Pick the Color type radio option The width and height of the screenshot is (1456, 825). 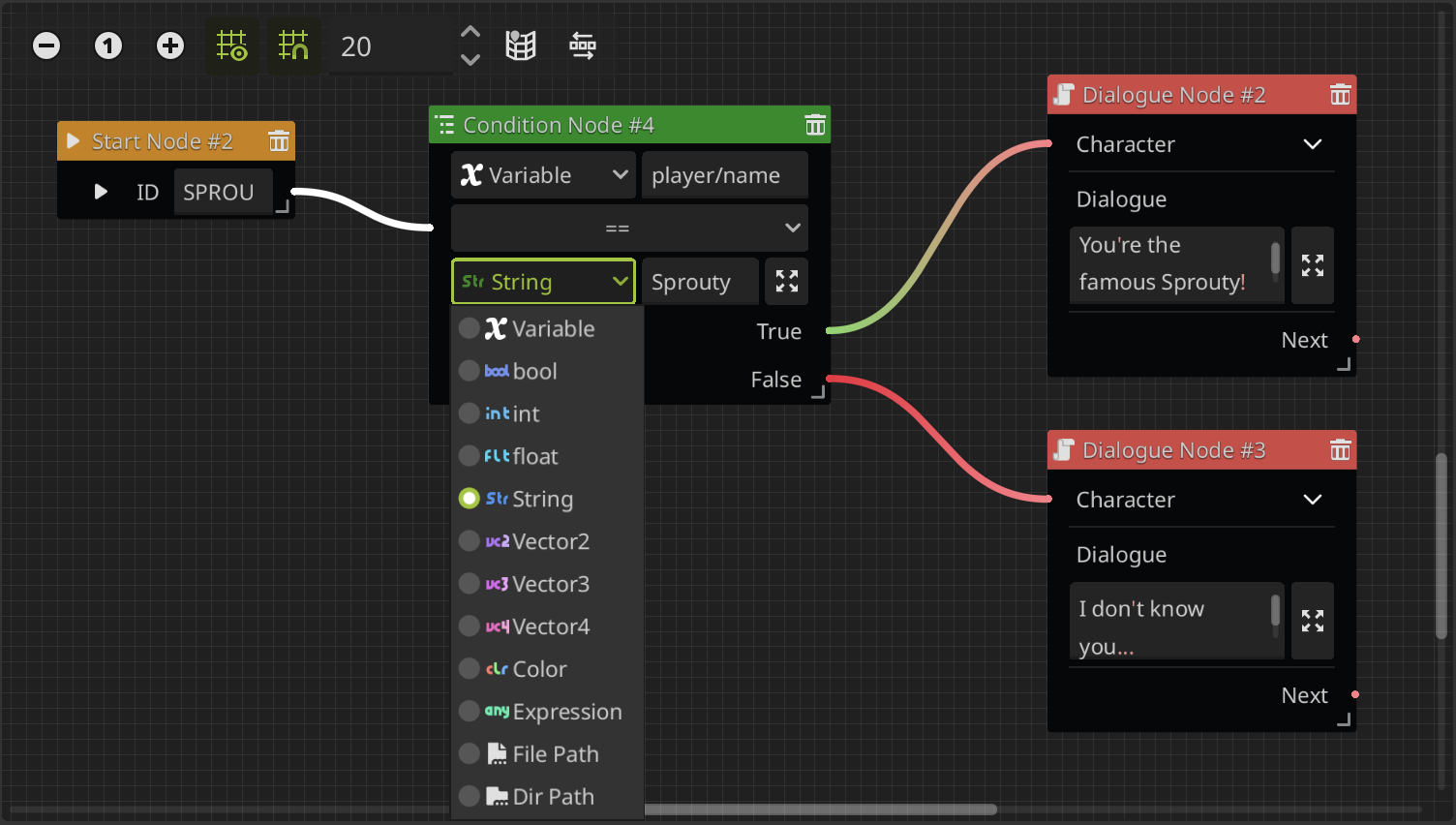tap(470, 669)
